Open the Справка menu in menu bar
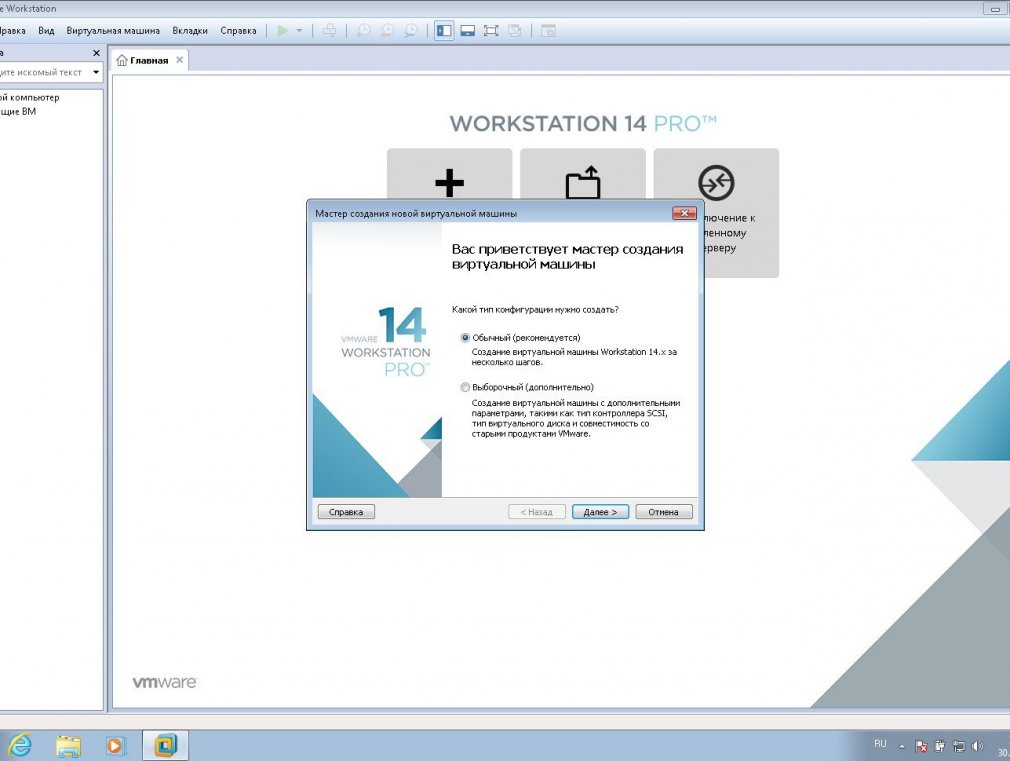The height and width of the screenshot is (761, 1010). pos(238,30)
